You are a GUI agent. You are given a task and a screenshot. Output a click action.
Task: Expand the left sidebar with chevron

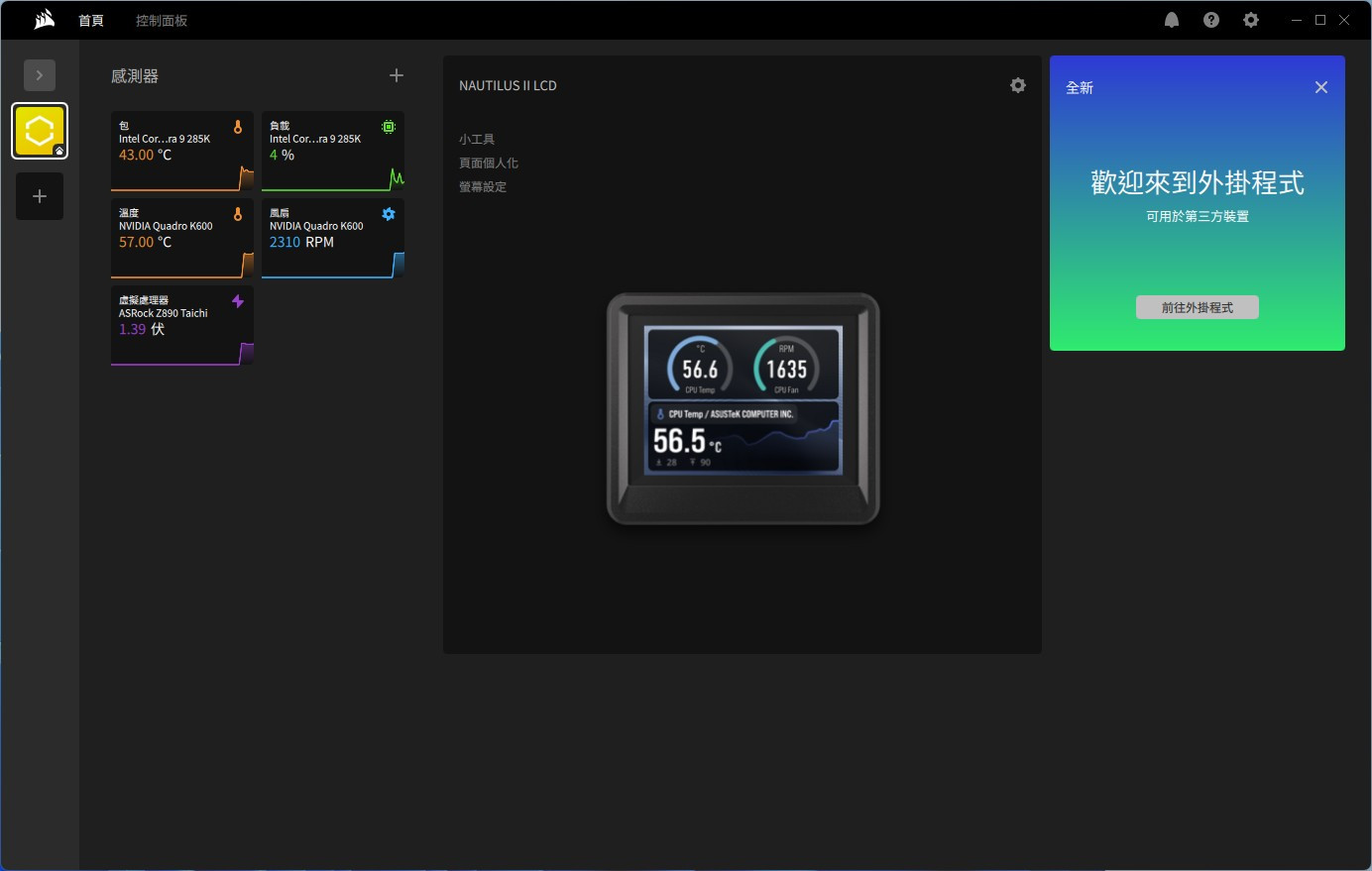tap(40, 75)
